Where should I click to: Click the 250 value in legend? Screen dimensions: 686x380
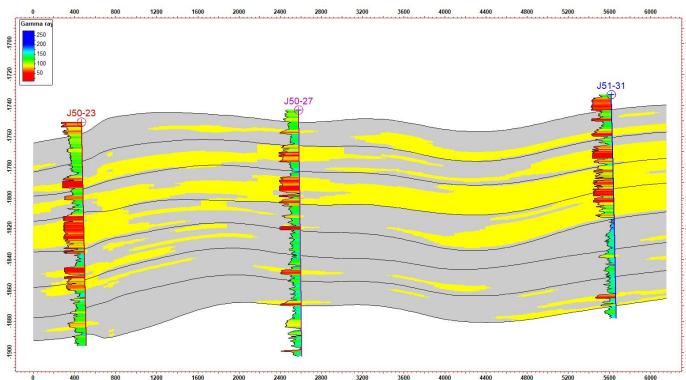coord(41,35)
